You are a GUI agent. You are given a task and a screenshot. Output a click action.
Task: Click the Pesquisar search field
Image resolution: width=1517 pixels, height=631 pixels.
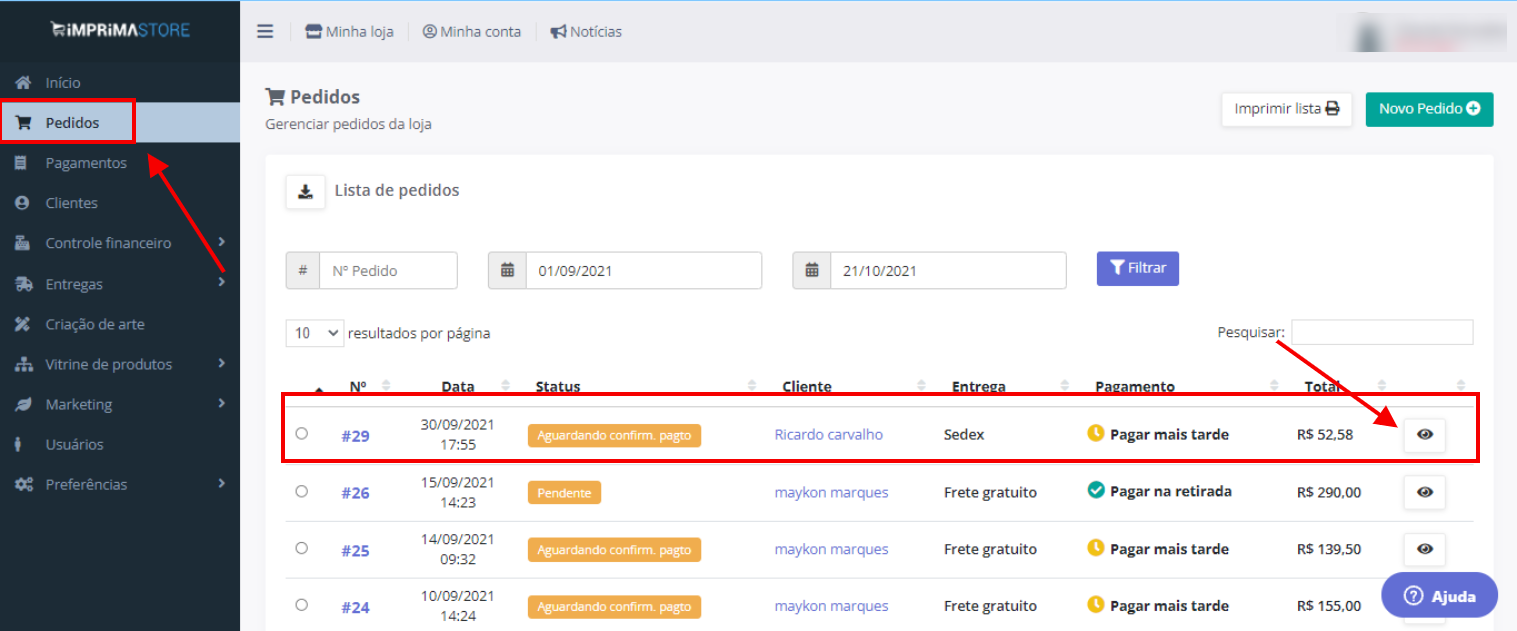tap(1382, 332)
